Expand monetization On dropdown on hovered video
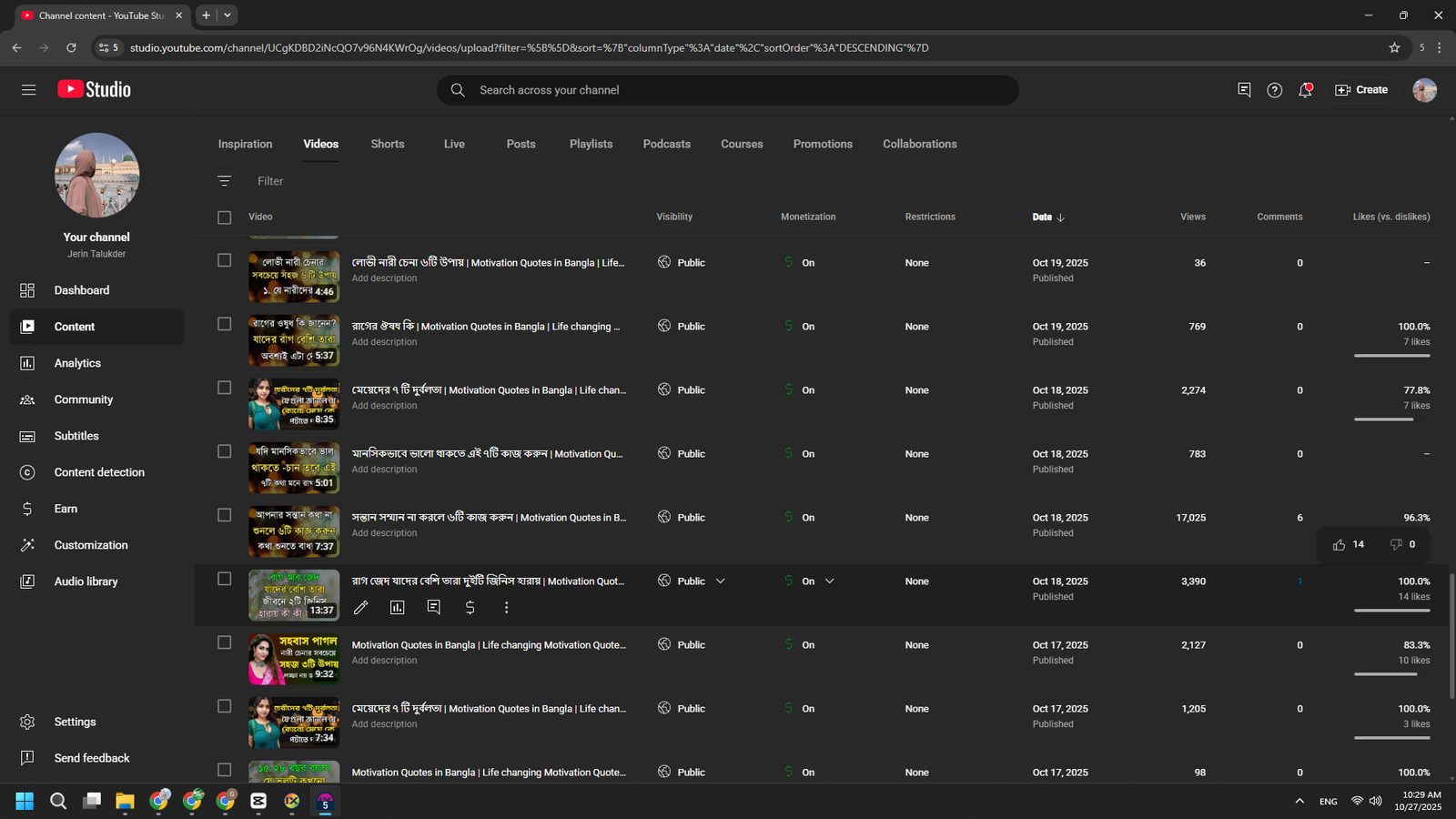The height and width of the screenshot is (819, 1456). 830,581
